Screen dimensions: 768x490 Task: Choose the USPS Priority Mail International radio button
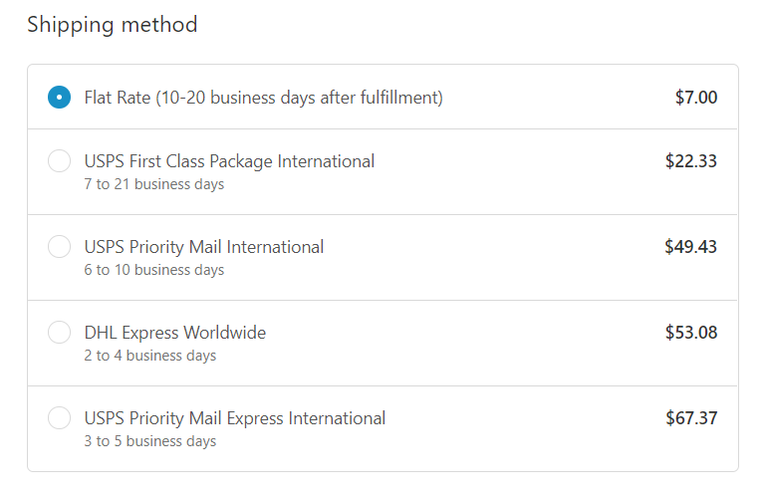pyautogui.click(x=59, y=247)
